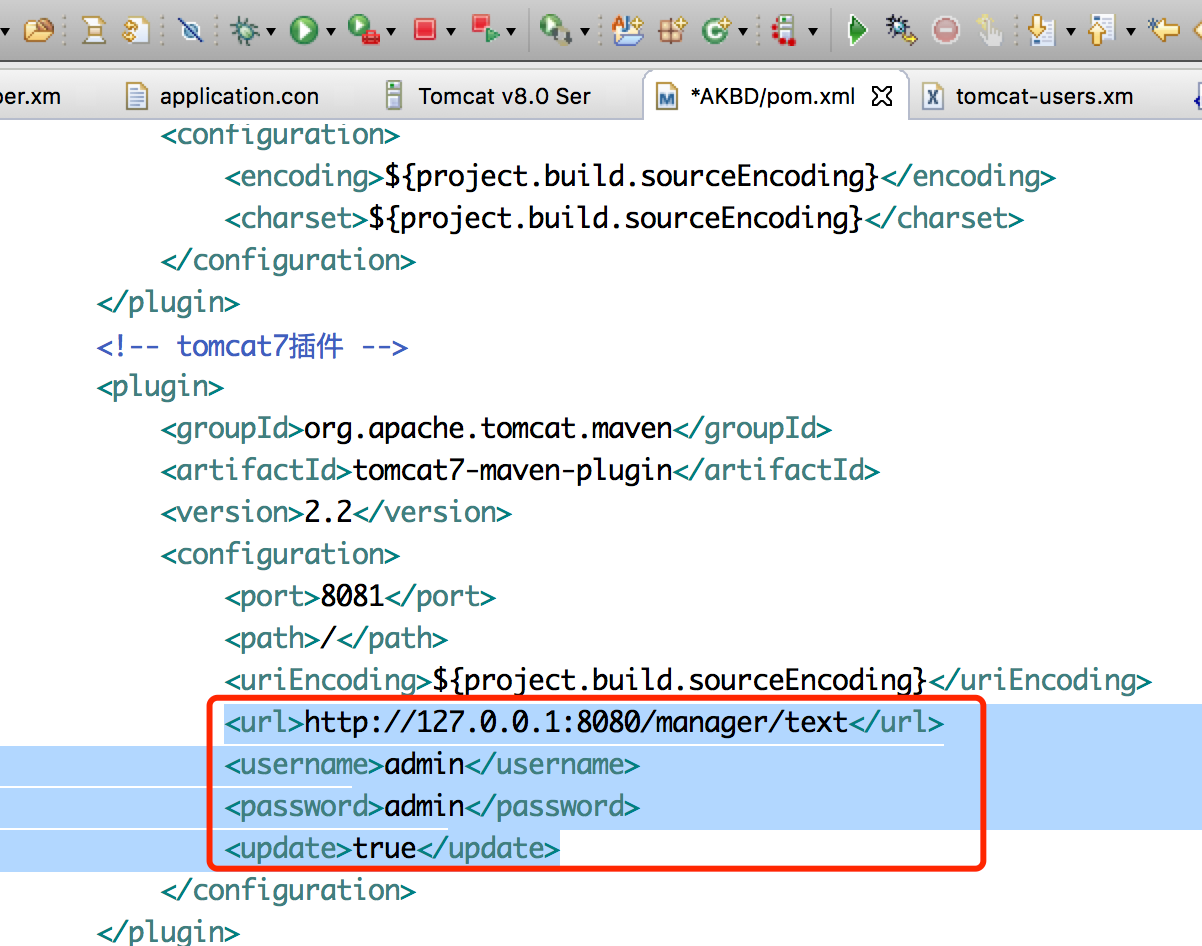Image resolution: width=1202 pixels, height=946 pixels.
Task: Launch External Tools with toolbox icon
Action: pos(364,31)
